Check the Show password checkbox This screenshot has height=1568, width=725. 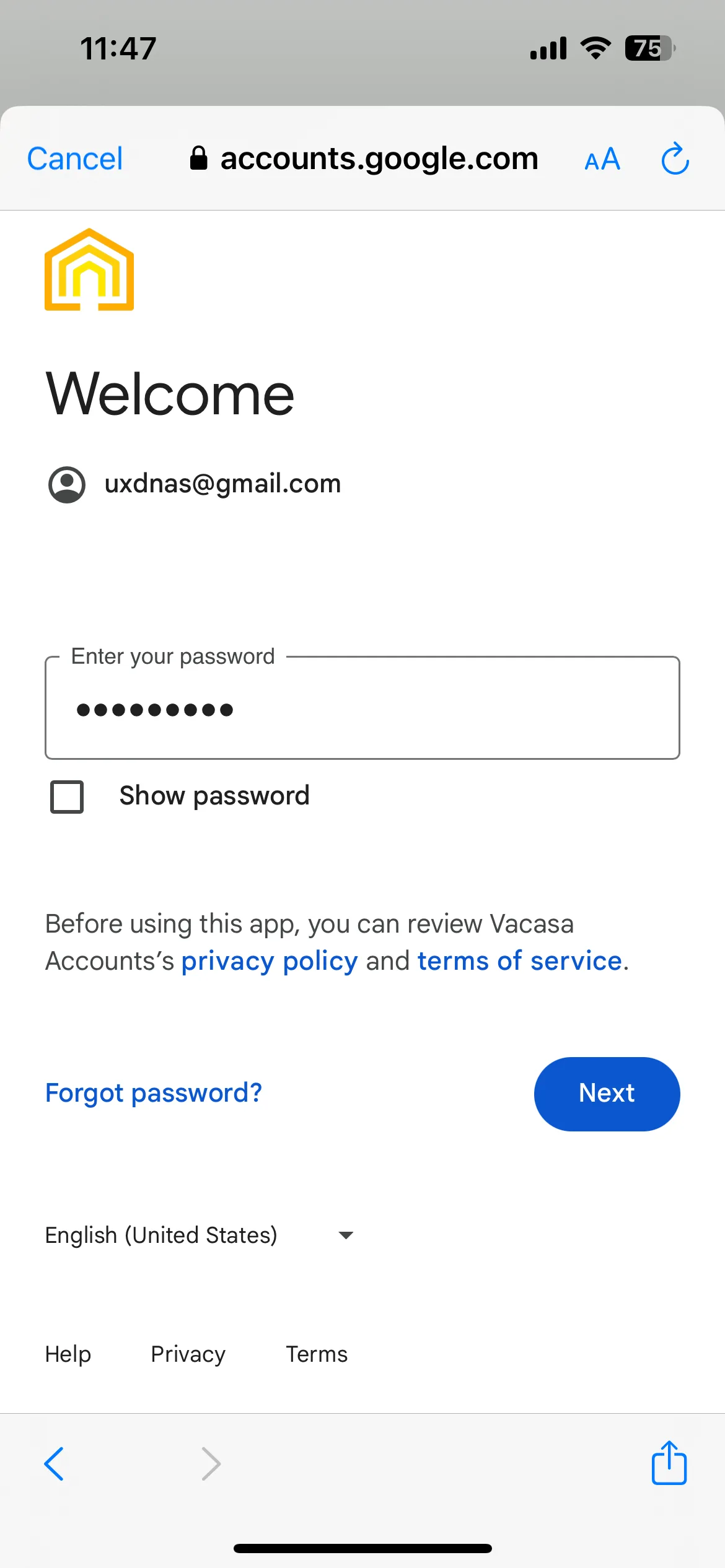coord(67,796)
